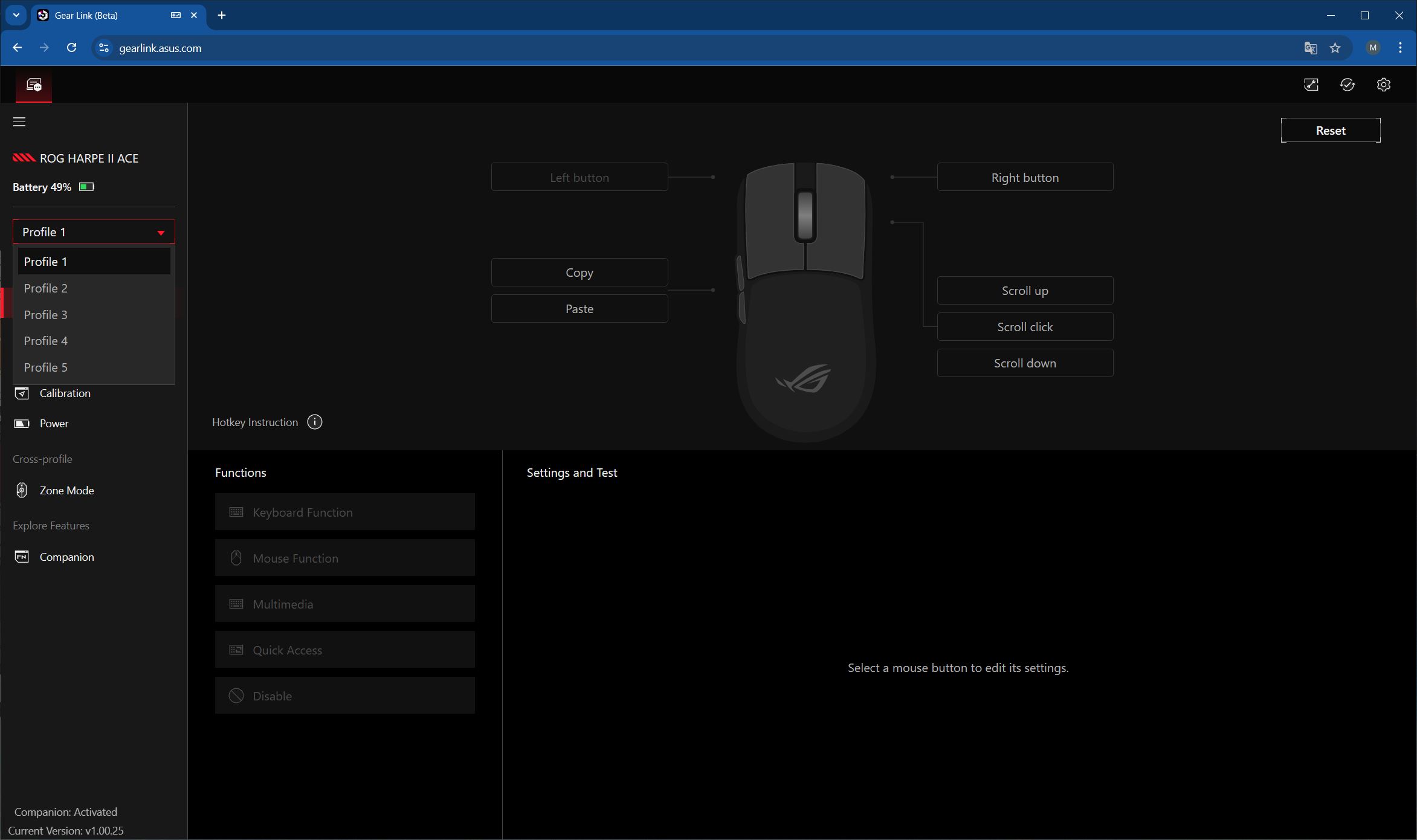Select the Paste side button assignment
Viewport: 1417px width, 840px height.
[579, 309]
